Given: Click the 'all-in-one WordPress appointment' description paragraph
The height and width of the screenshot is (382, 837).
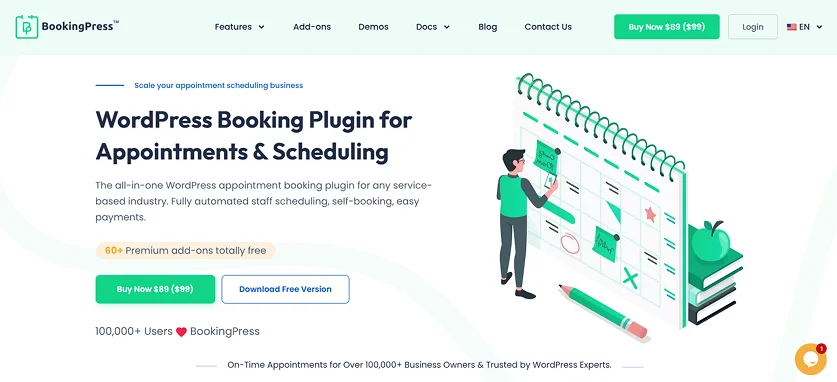Looking at the screenshot, I should (x=263, y=202).
